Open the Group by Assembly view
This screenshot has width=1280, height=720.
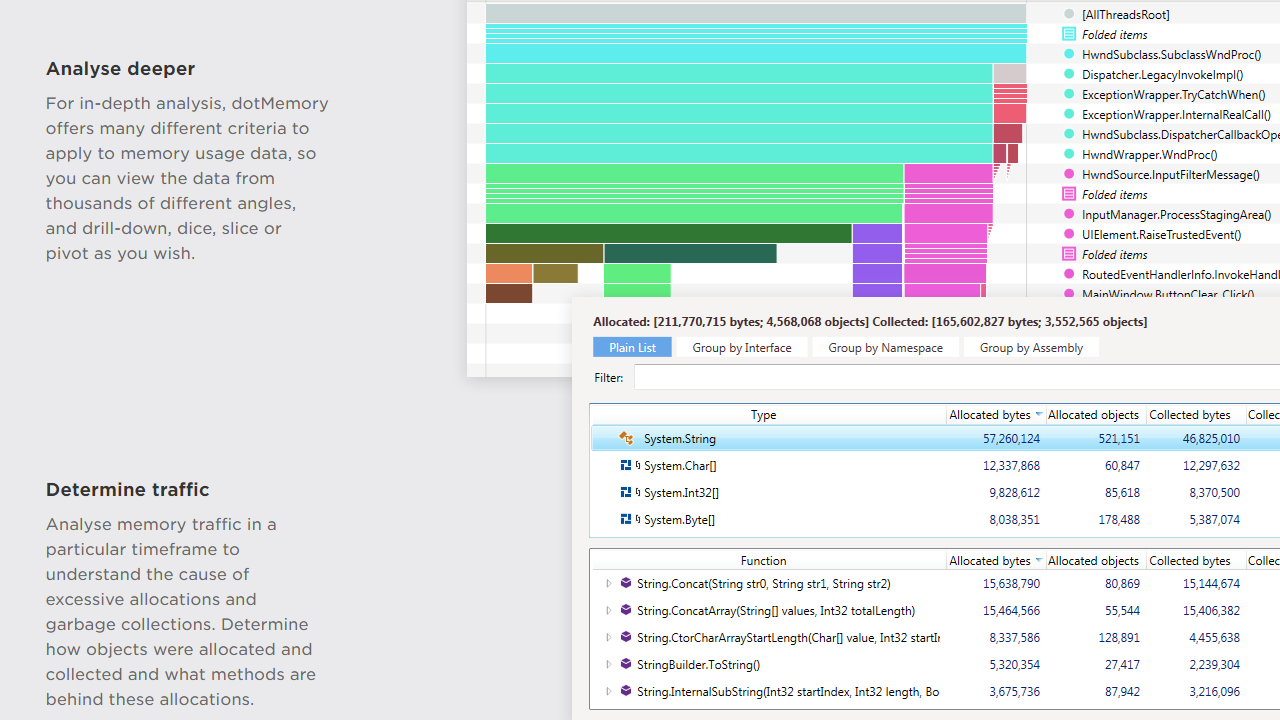[1031, 348]
